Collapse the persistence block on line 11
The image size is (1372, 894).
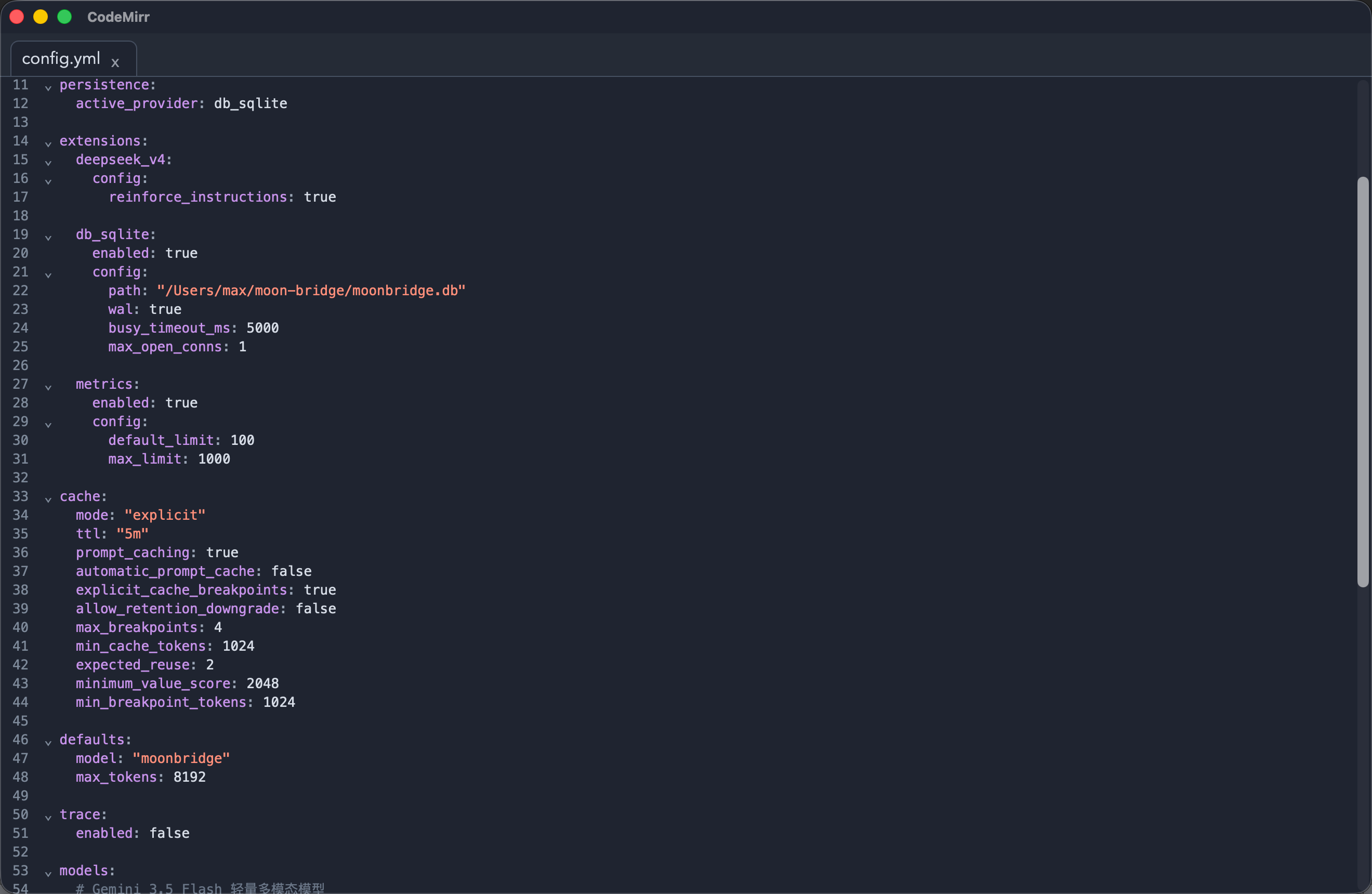click(48, 88)
